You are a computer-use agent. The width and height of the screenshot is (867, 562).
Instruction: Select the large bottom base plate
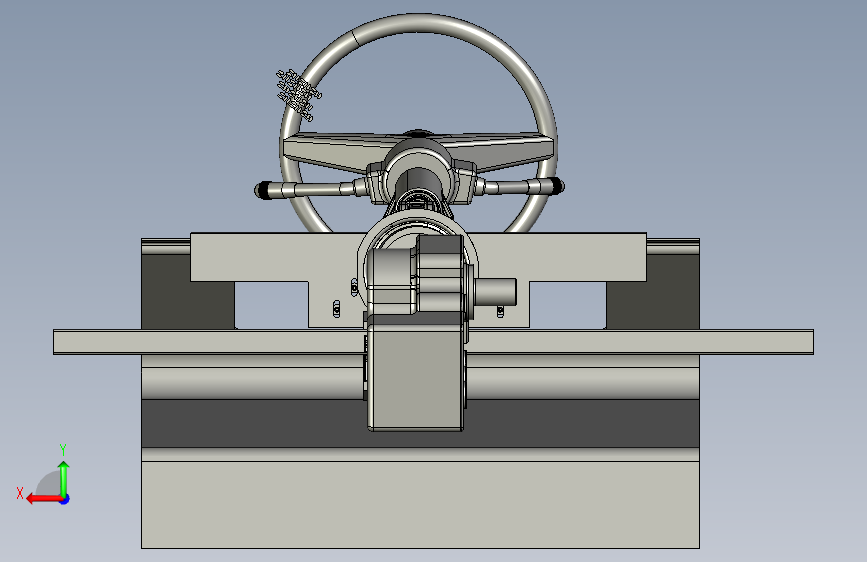click(x=420, y=504)
